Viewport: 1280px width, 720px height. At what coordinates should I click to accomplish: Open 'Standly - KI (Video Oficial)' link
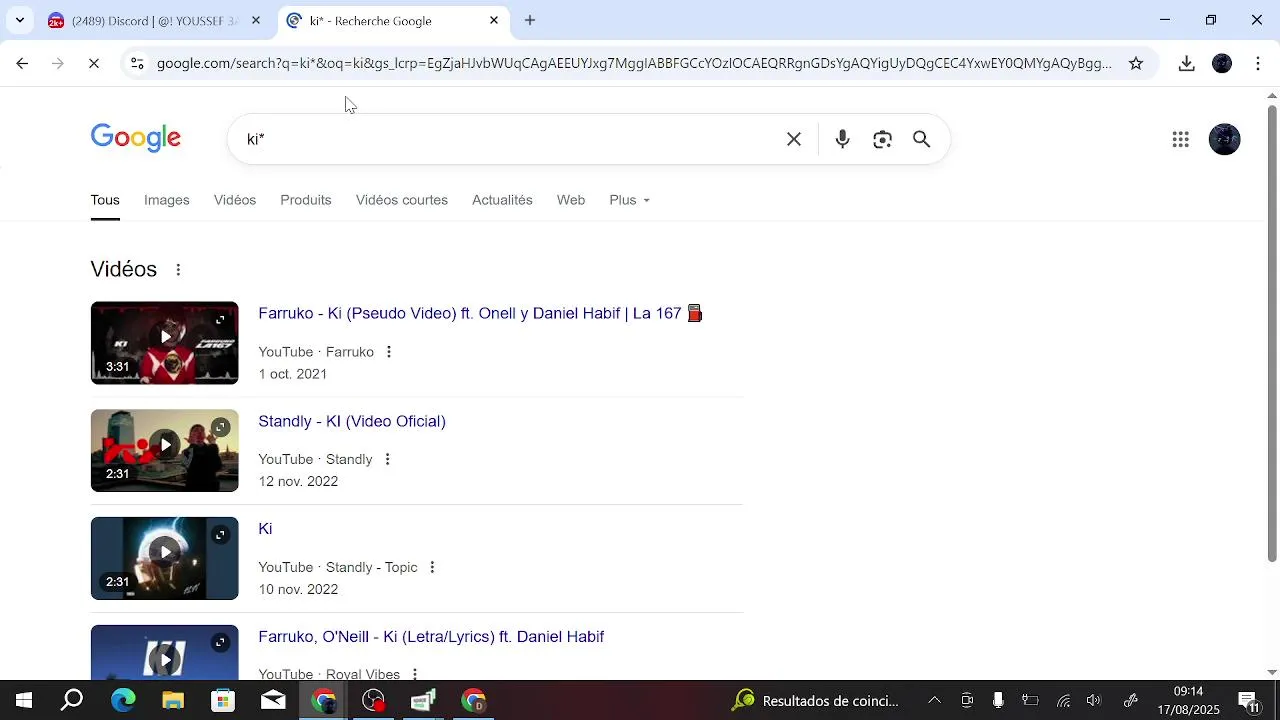click(x=352, y=421)
